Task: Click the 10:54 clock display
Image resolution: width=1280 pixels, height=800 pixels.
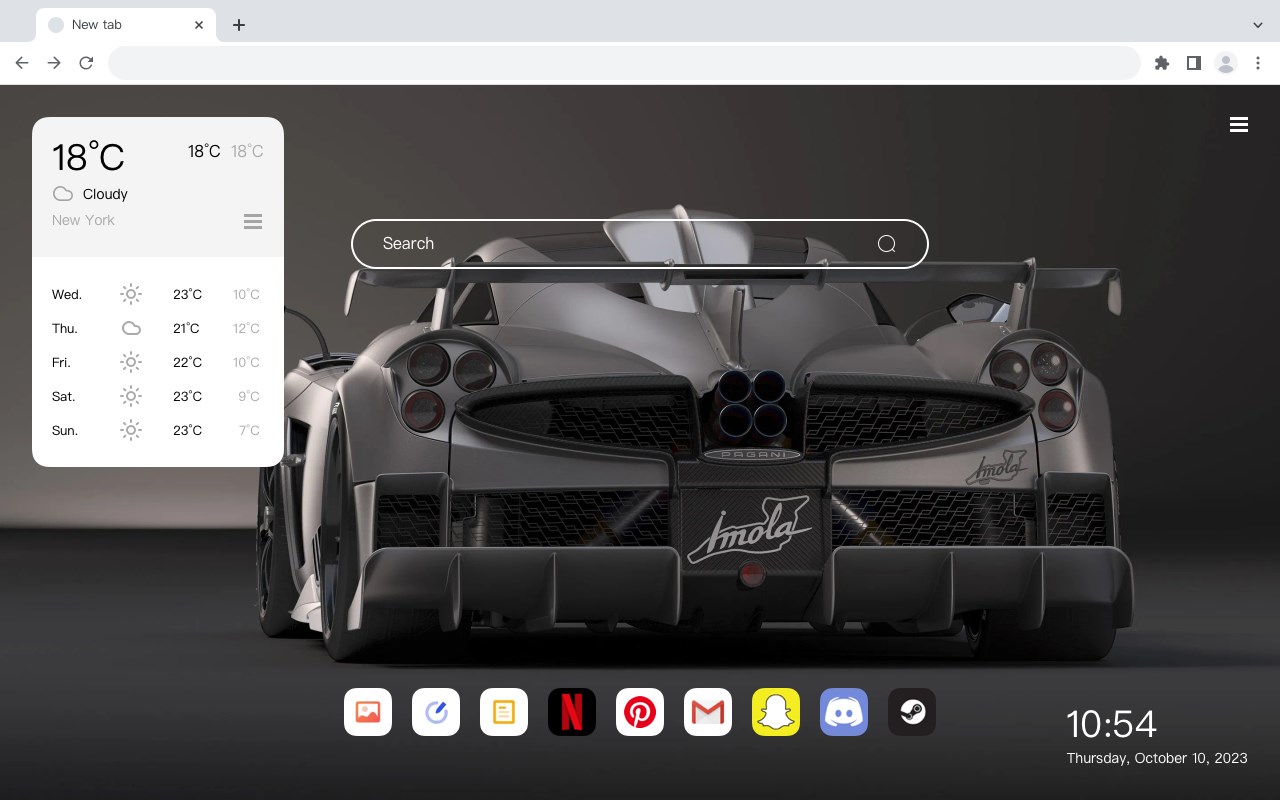Action: 1111,724
